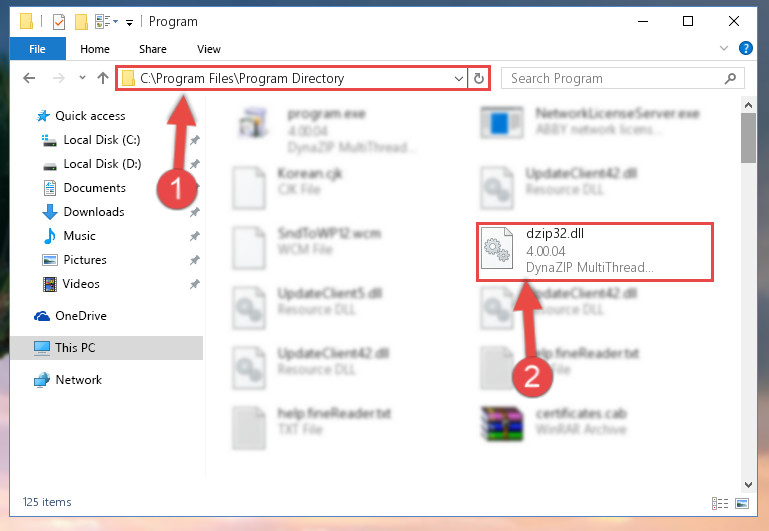The image size is (769, 531).
Task: Click into the Search Program field
Action: (x=615, y=78)
